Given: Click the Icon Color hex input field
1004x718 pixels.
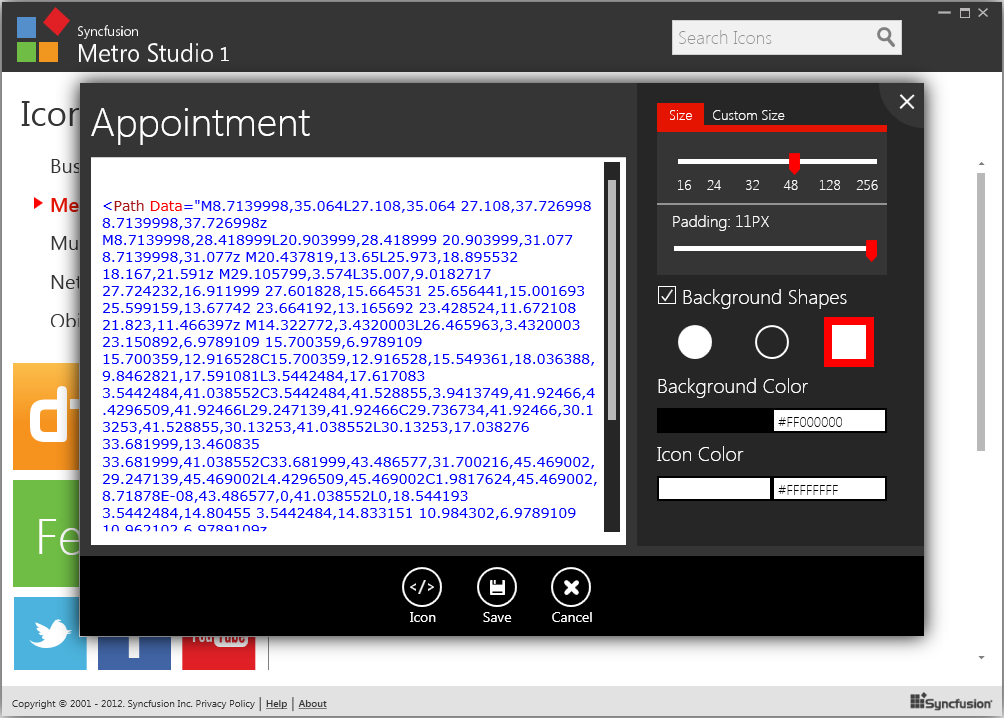Looking at the screenshot, I should point(829,489).
